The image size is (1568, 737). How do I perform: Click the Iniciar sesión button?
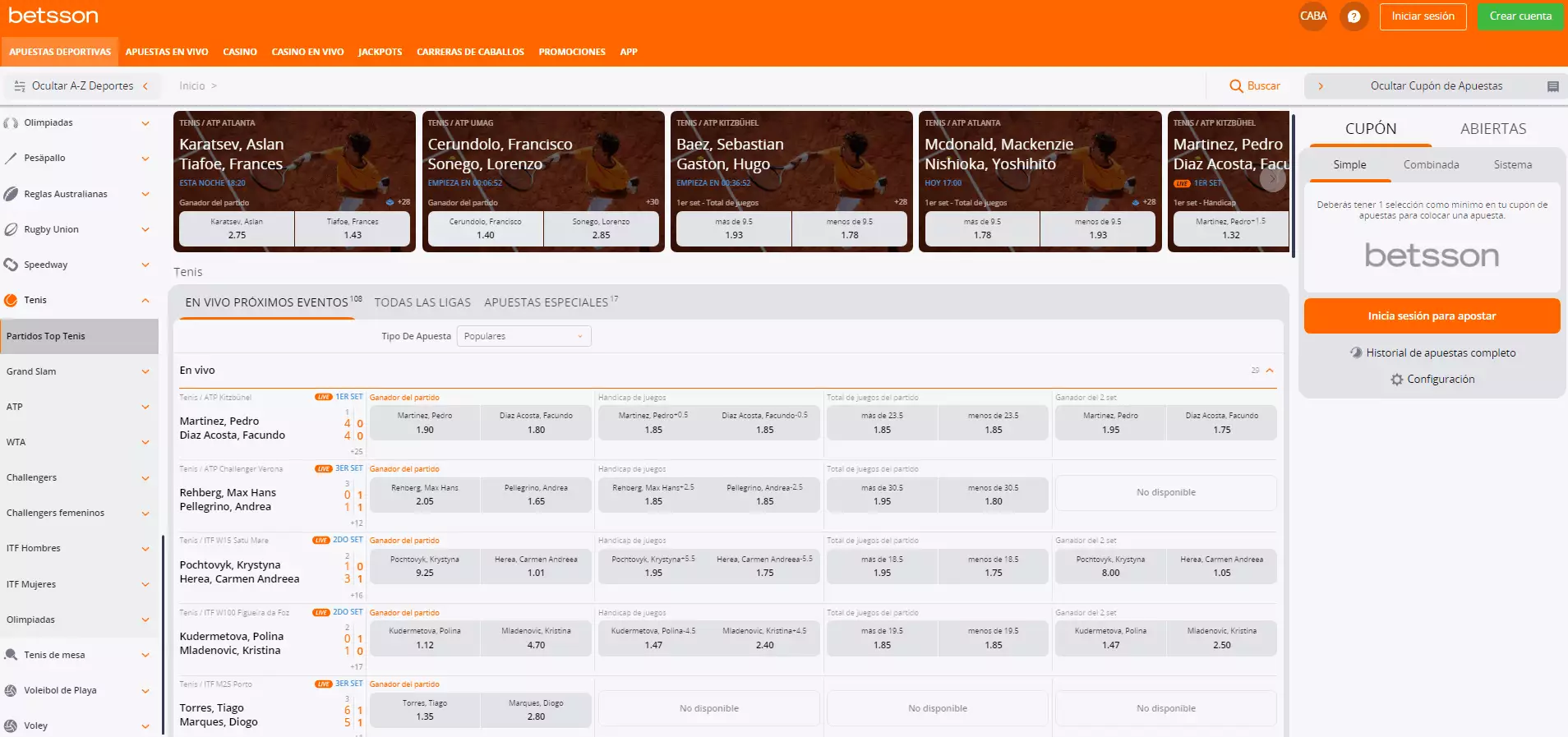point(1423,16)
